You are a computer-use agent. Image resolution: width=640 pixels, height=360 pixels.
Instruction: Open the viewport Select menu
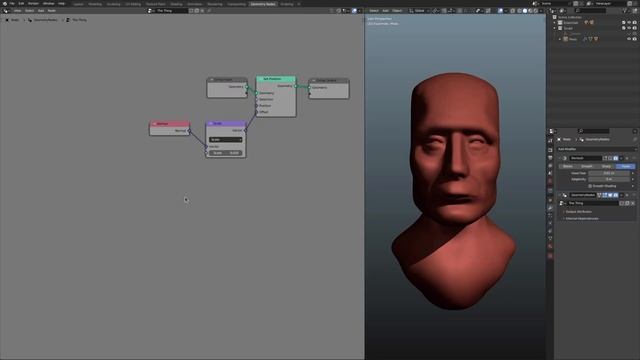(x=374, y=11)
